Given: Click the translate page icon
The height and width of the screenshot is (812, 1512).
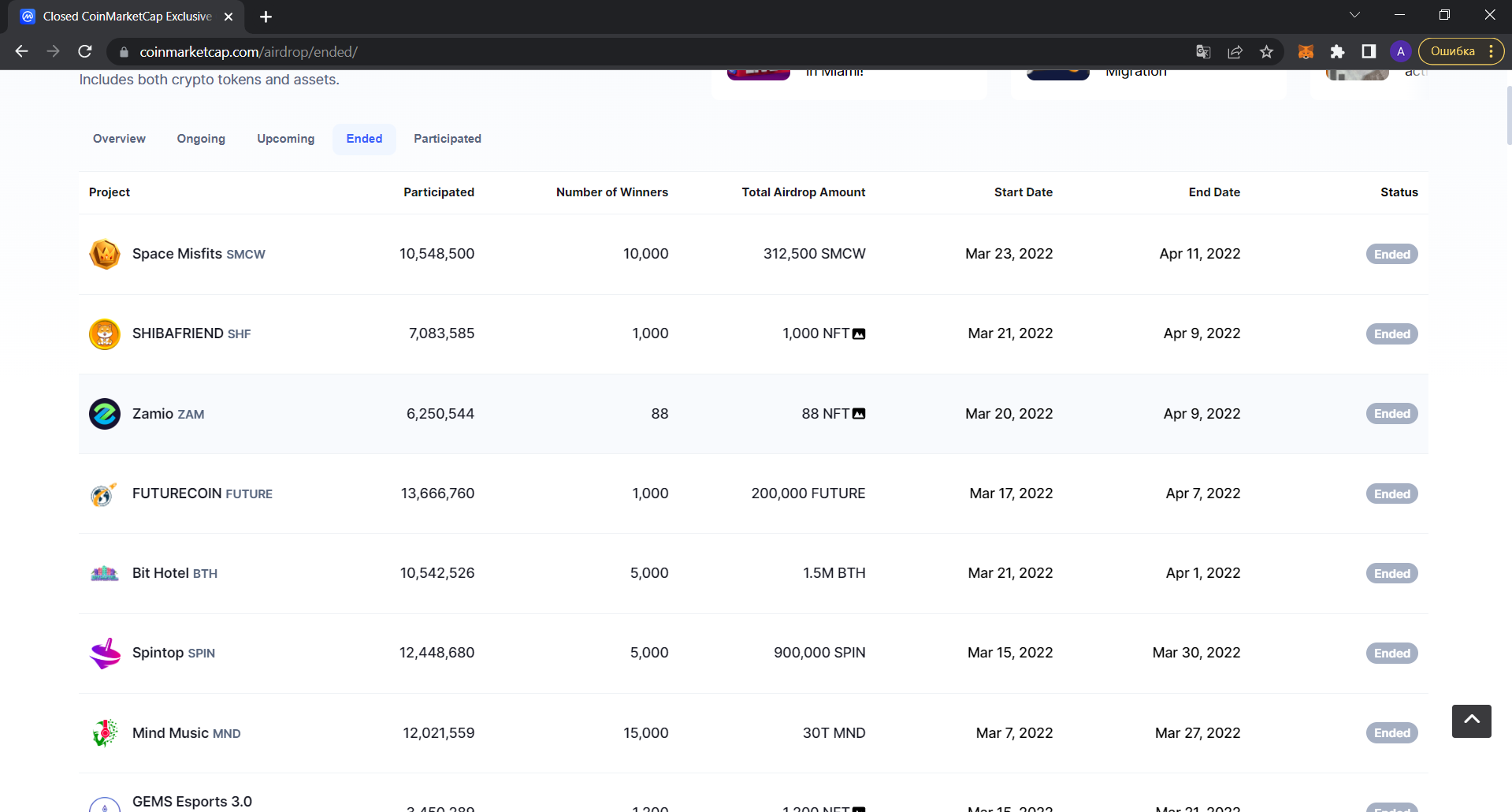Looking at the screenshot, I should pyautogui.click(x=1203, y=52).
